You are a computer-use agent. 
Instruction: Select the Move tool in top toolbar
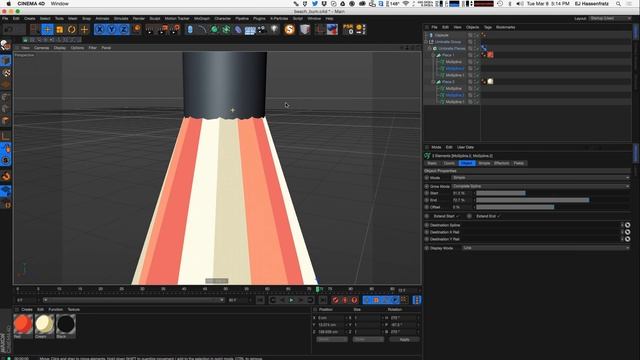coord(47,29)
